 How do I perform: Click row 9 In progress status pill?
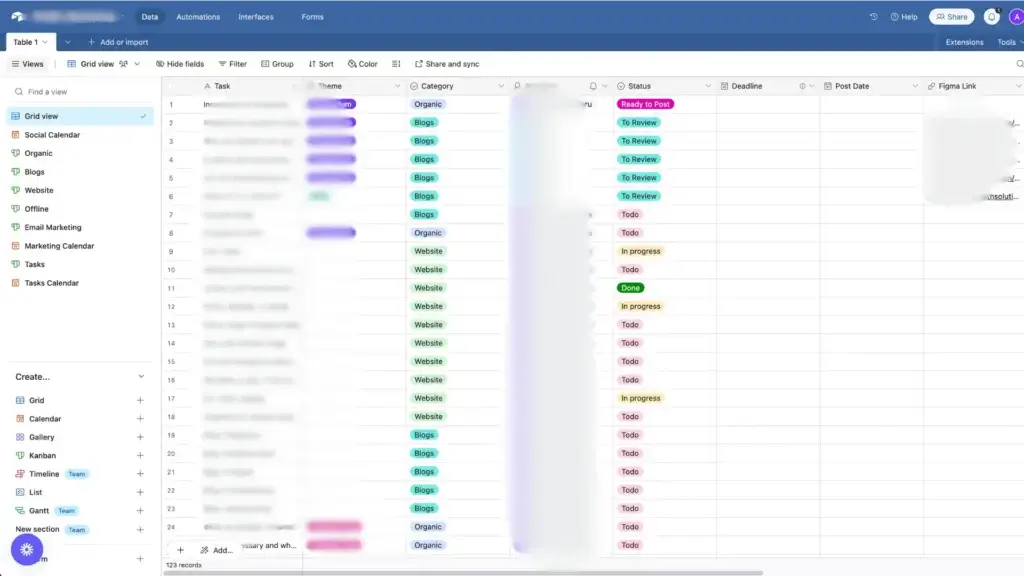pyautogui.click(x=640, y=251)
